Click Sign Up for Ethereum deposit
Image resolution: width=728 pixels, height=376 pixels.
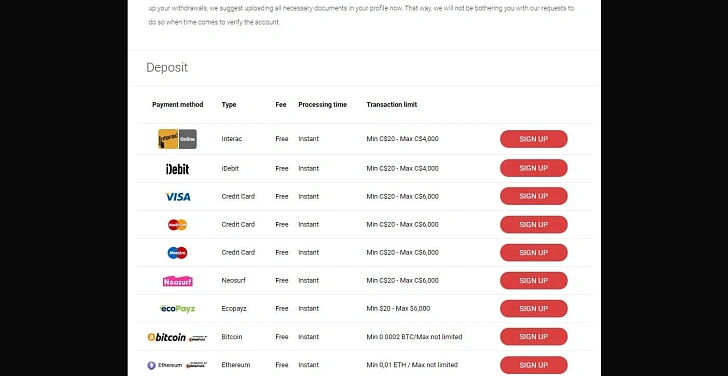point(533,365)
